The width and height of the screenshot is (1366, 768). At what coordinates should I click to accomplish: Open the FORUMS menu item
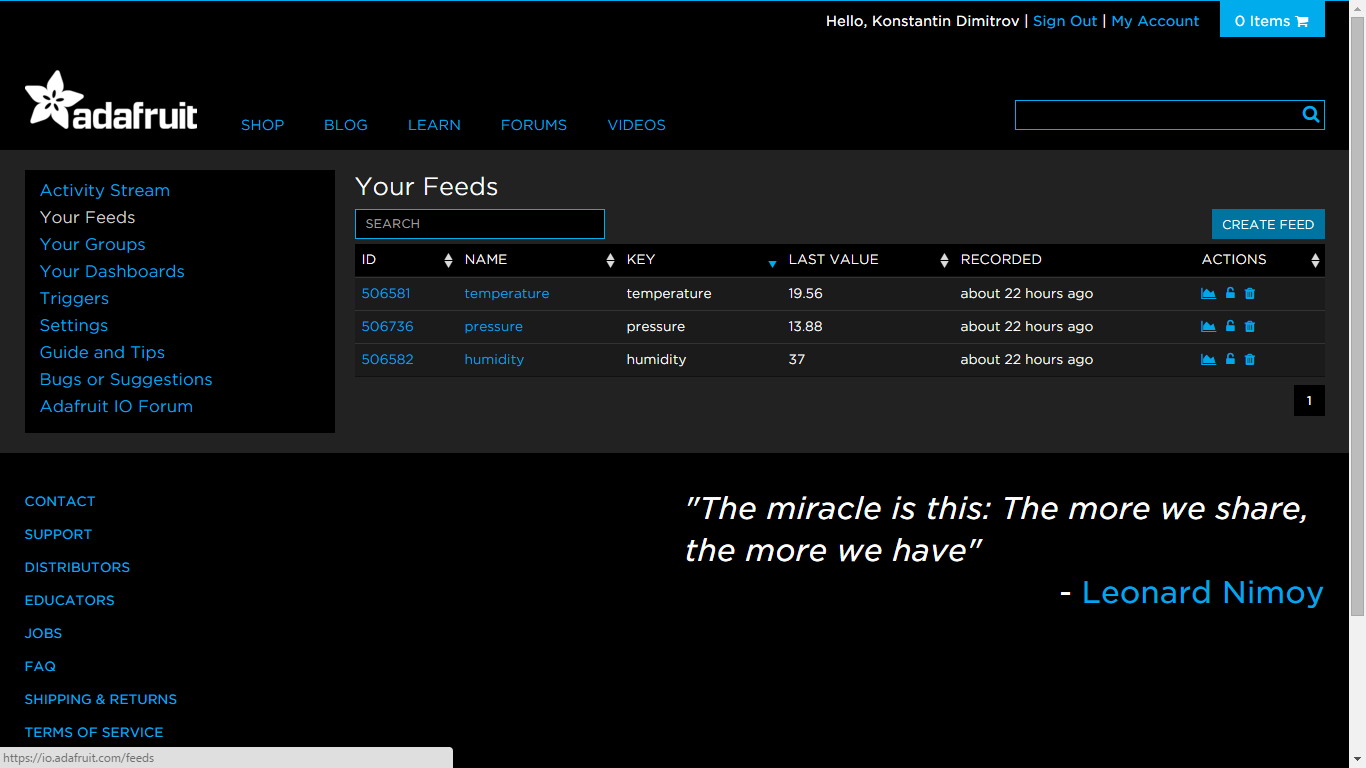[x=533, y=125]
